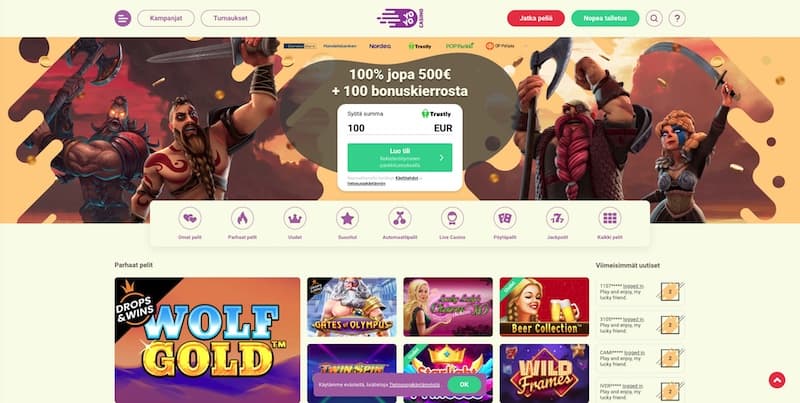Screen dimensions: 800x403
Task: Click the Nopea talletus green button
Action: pos(605,18)
